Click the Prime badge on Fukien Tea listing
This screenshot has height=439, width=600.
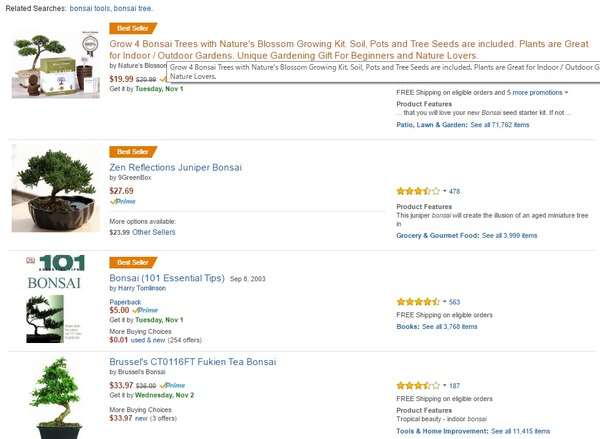[x=173, y=384]
